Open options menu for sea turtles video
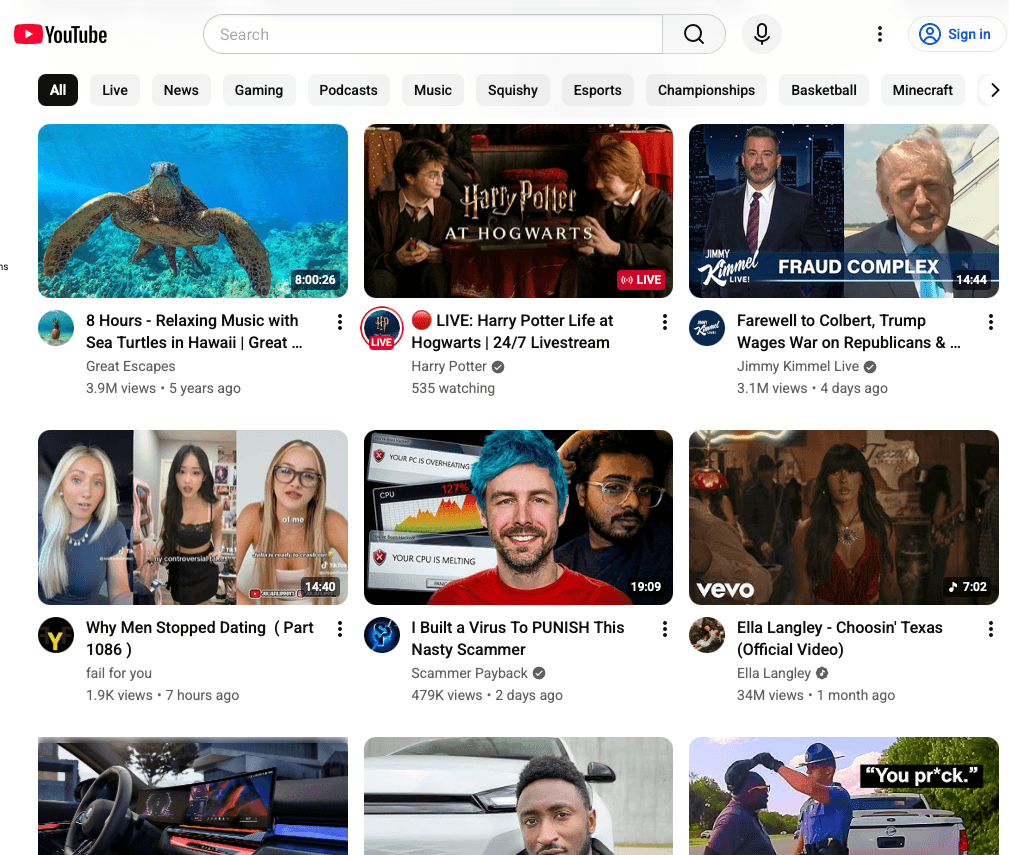 [340, 322]
